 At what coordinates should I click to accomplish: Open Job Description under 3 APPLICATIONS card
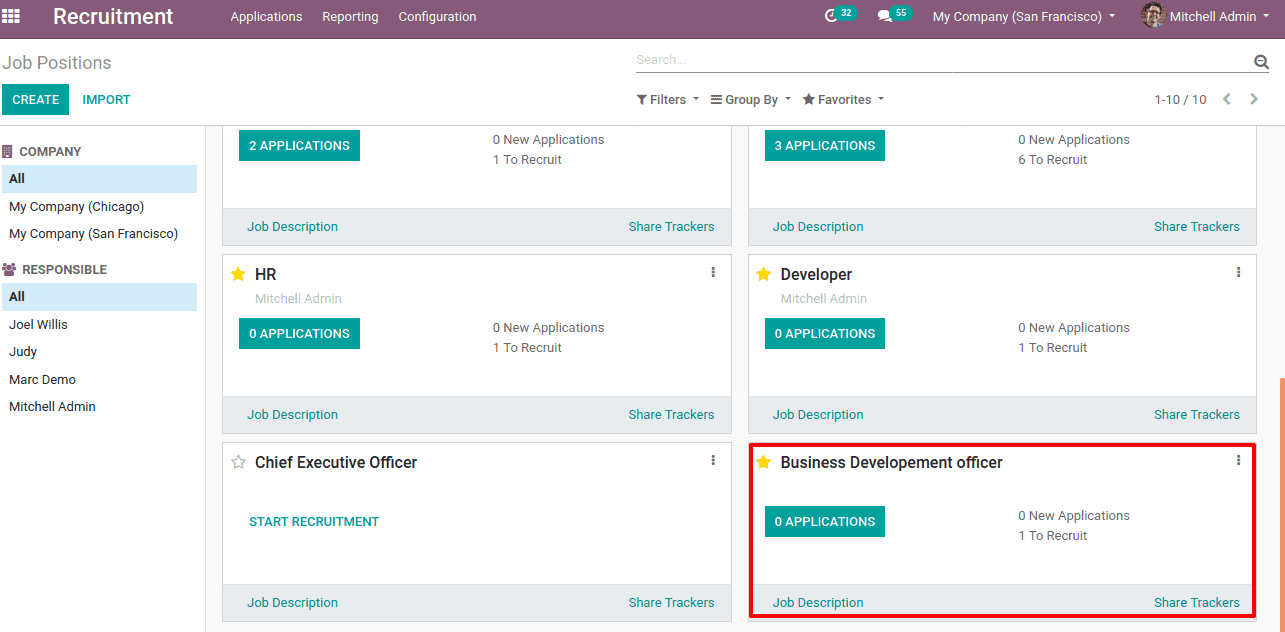tap(818, 226)
